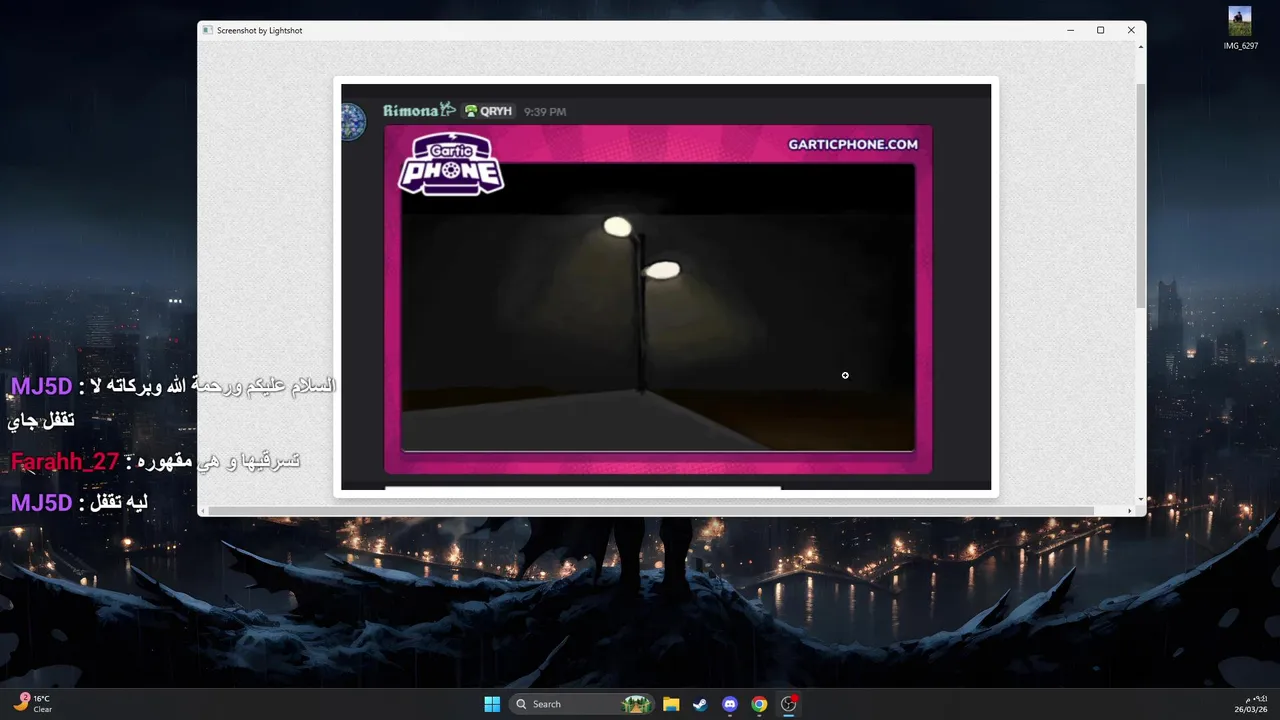Select the IMG_6297 desktop file
1280x720 pixels.
pos(1240,29)
